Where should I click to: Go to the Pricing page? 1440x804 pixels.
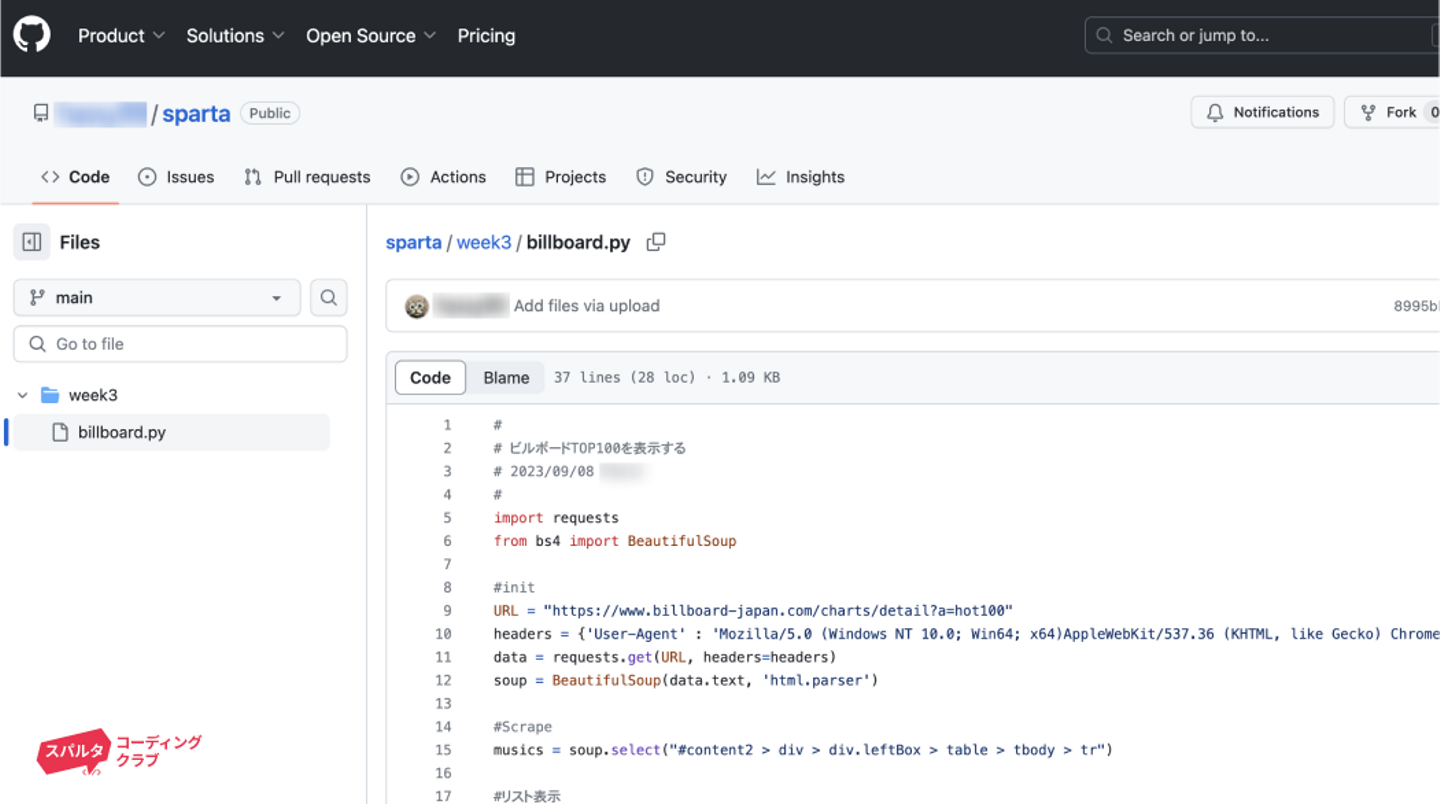click(486, 35)
